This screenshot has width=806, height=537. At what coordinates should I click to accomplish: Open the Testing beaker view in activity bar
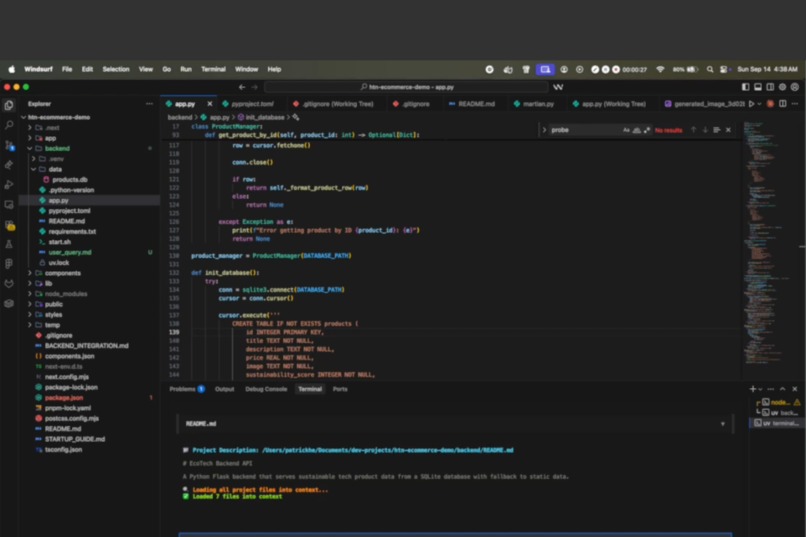point(9,244)
